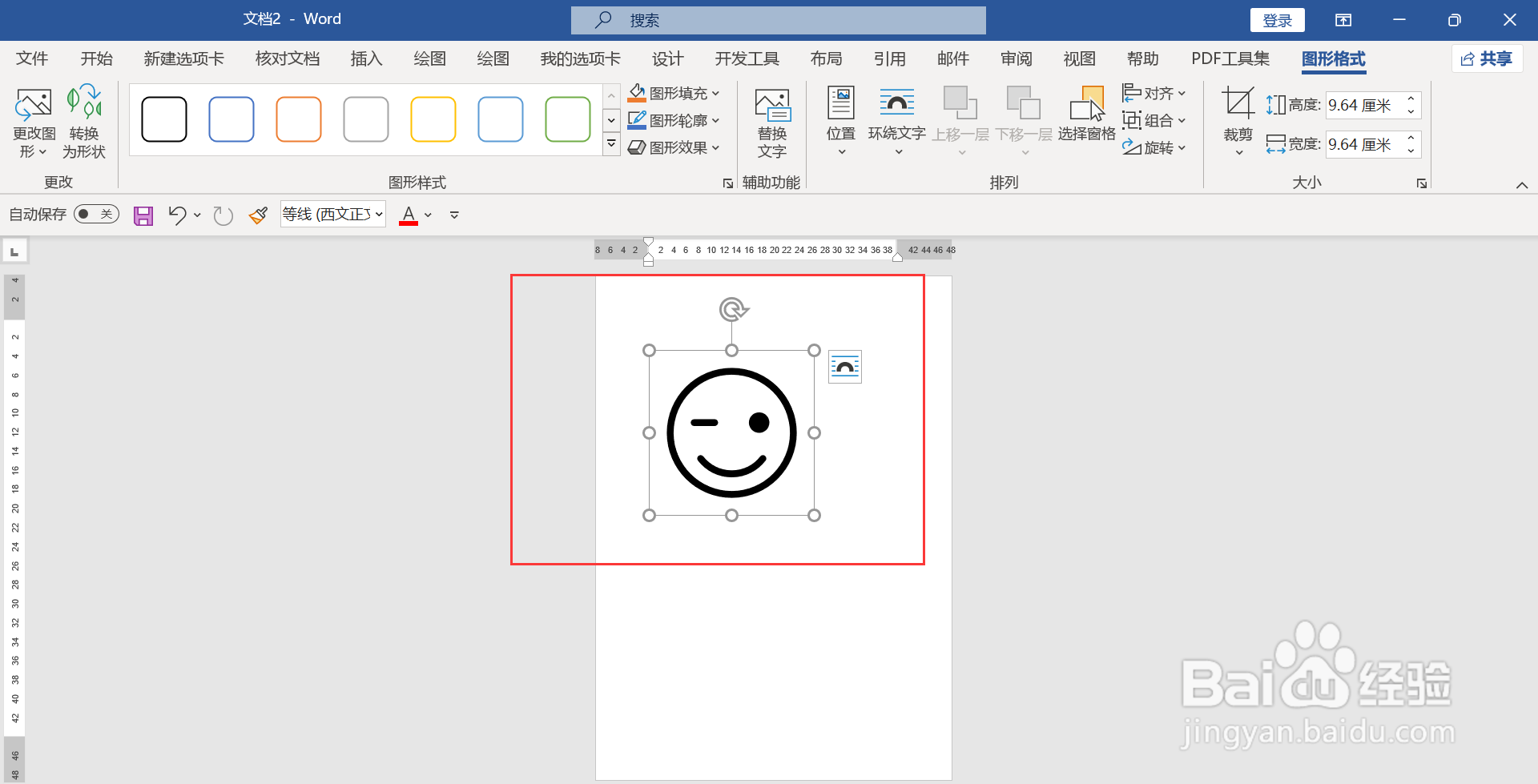Click the font color A icon
1538x784 pixels.
point(409,215)
